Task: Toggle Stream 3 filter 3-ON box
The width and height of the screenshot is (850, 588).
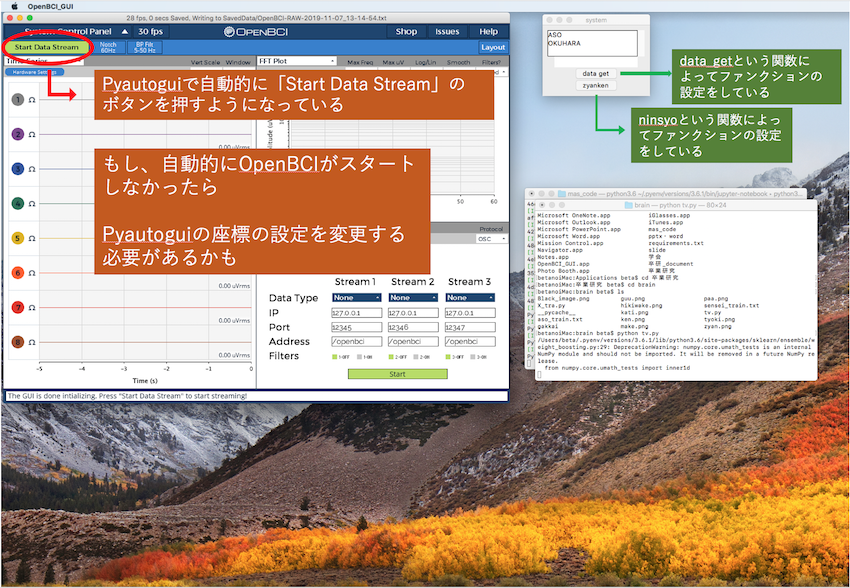Action: click(x=473, y=356)
